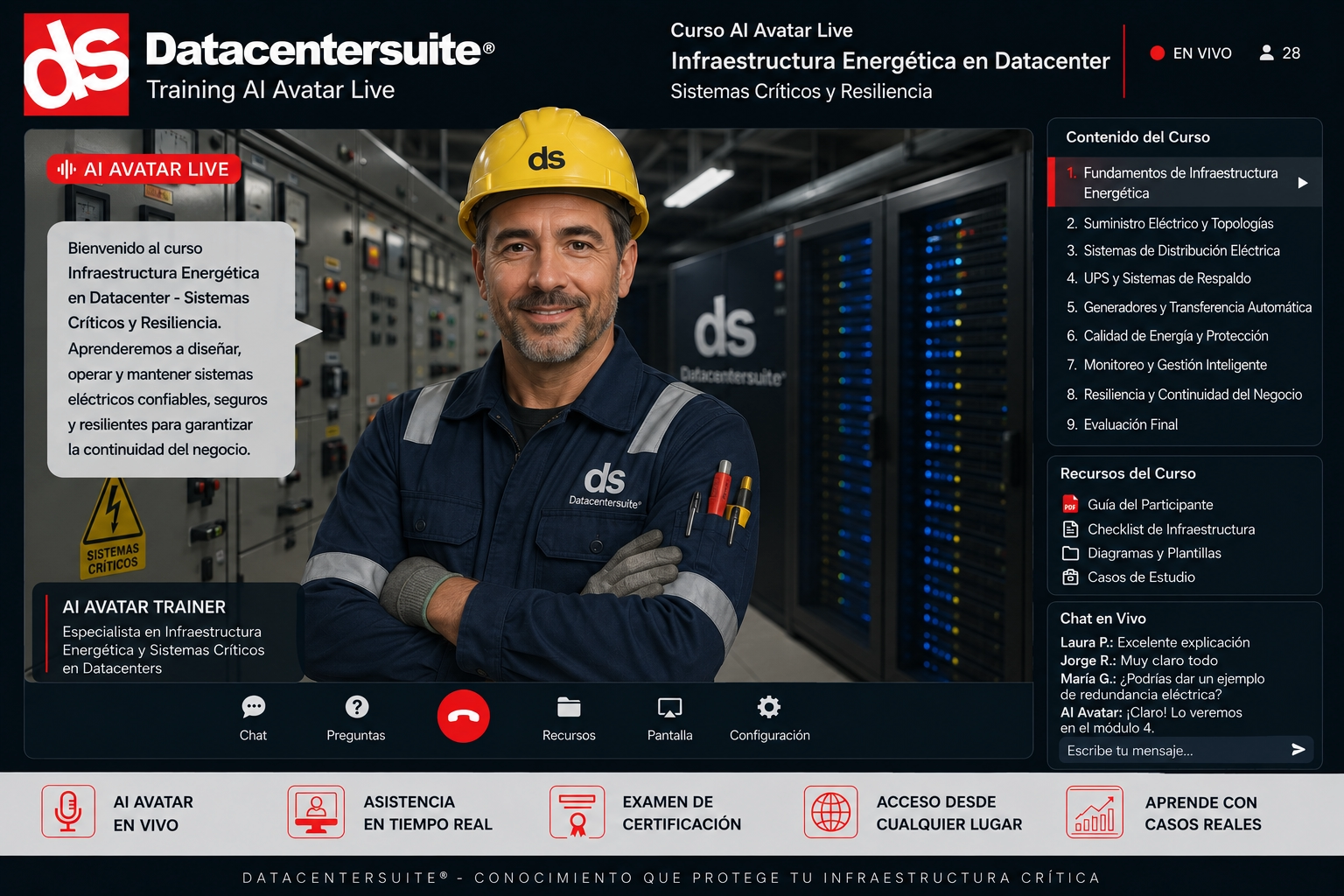Screen dimensions: 1344x896
Task: Expand module 1 with the play arrow
Action: (1303, 183)
